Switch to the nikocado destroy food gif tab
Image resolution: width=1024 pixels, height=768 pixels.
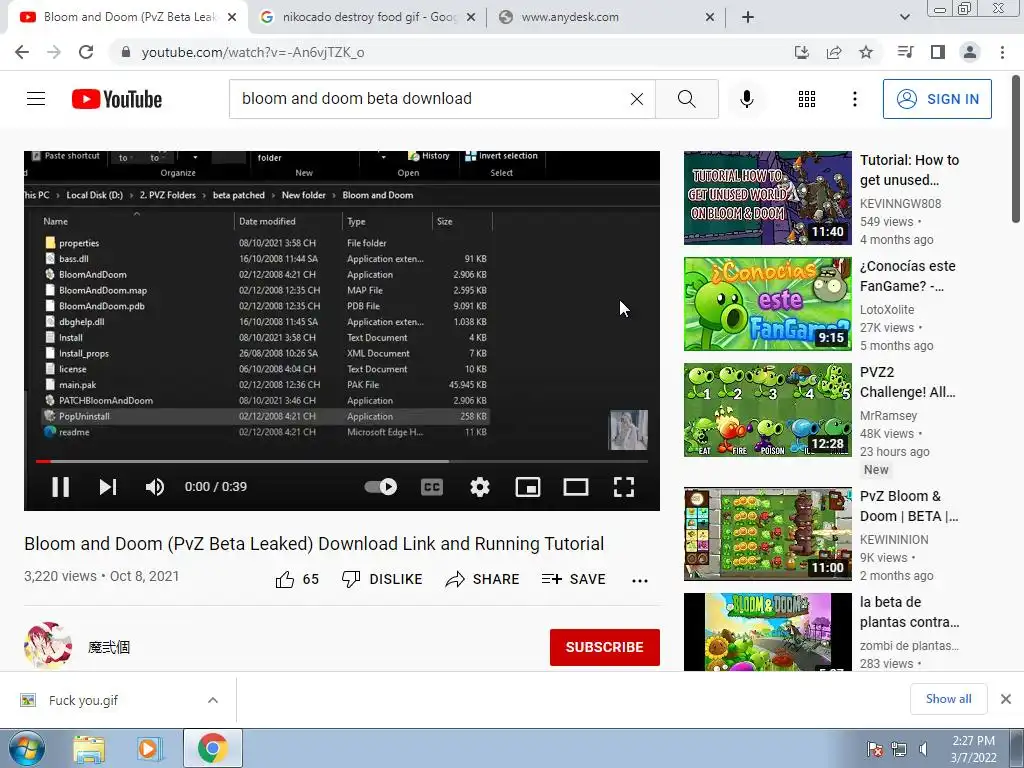coord(368,17)
